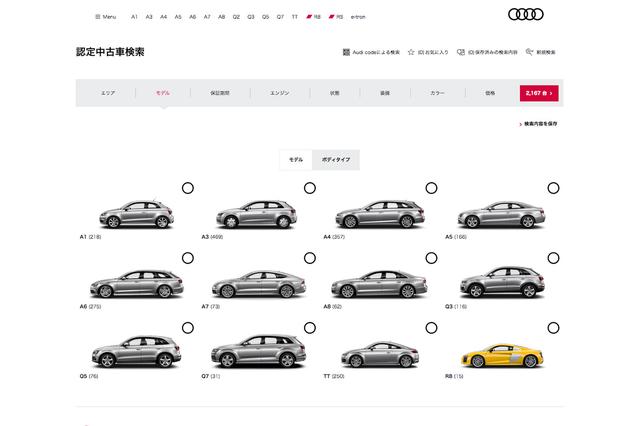640x426 pixels.
Task: Select the A1 model radio circle
Action: 188,188
